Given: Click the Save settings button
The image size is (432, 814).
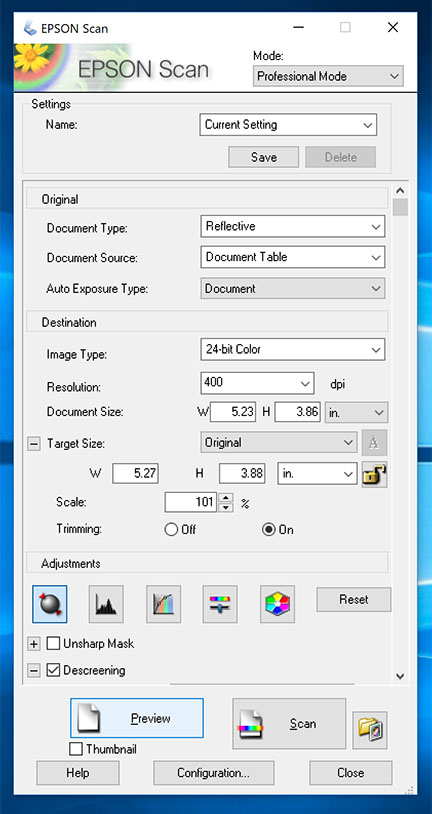Looking at the screenshot, I should coord(264,157).
